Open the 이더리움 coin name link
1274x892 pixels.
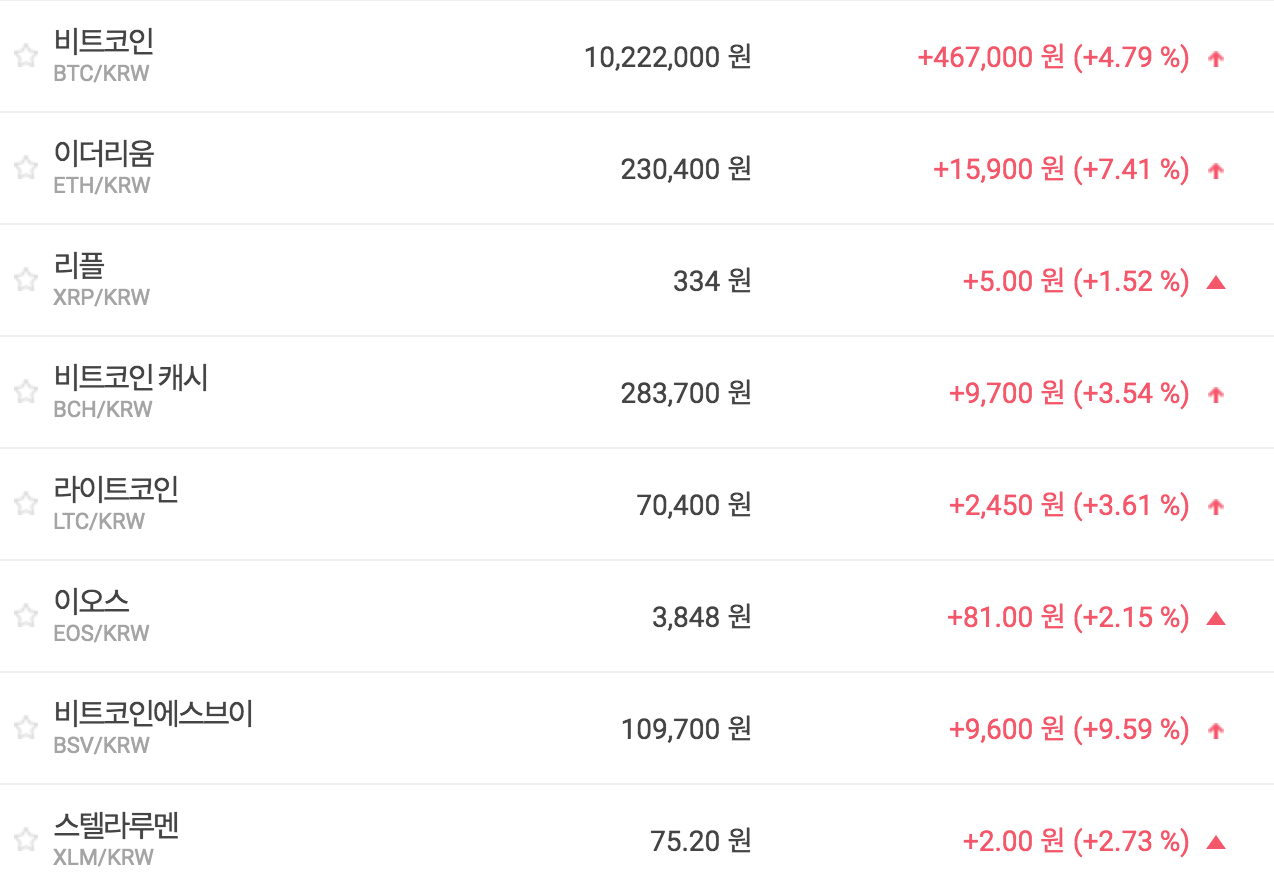point(104,154)
